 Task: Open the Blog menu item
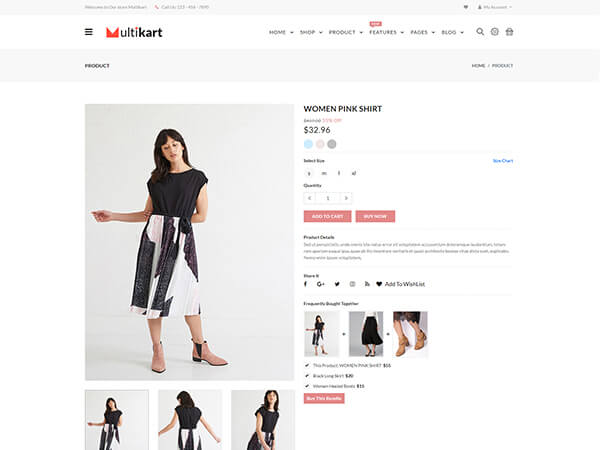tap(452, 32)
